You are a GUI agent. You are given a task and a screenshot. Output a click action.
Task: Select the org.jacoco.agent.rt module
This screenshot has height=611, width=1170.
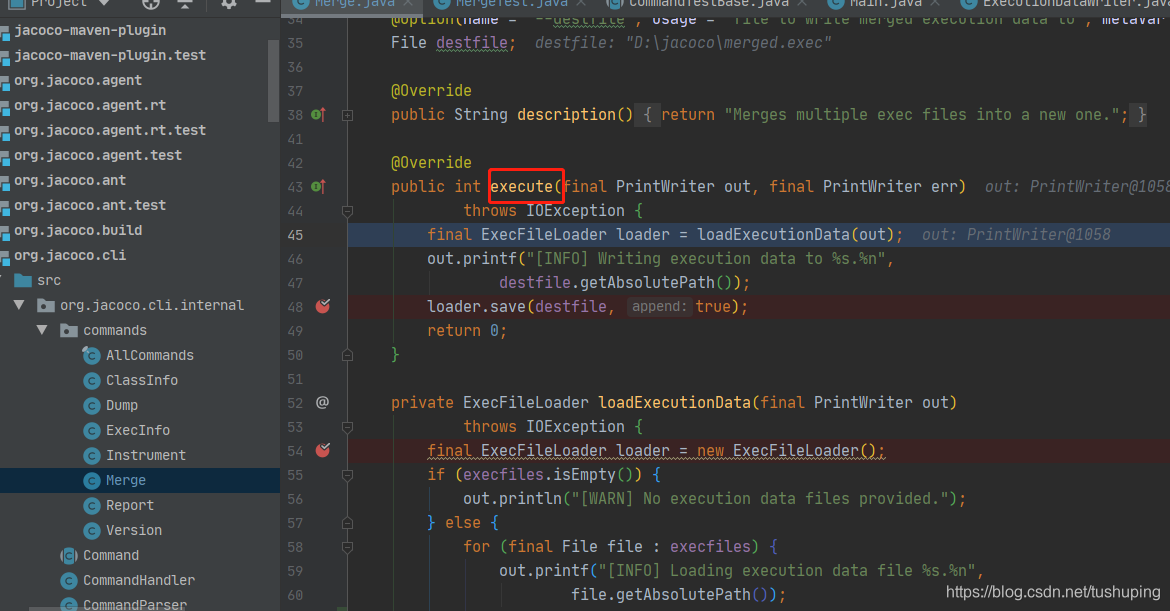click(x=90, y=105)
